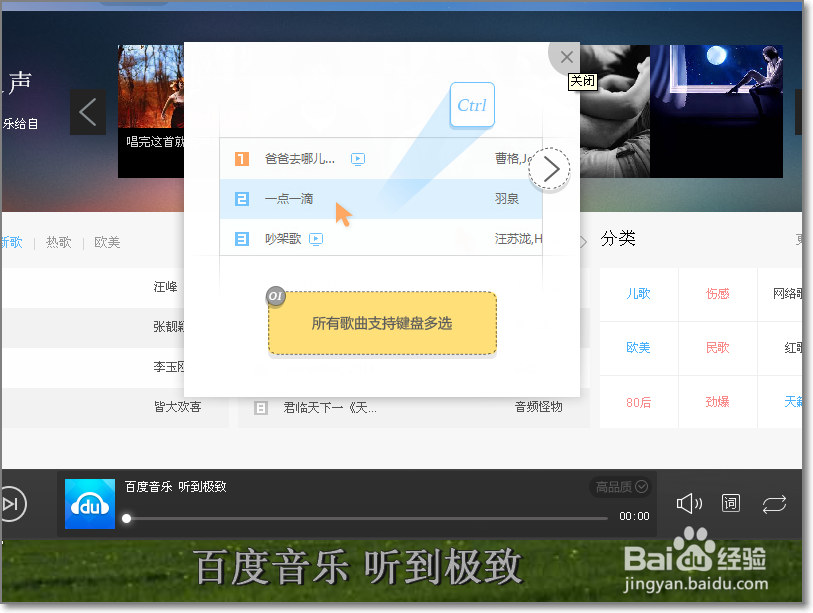Open the moonlit window banner image
The height and width of the screenshot is (613, 813).
tap(716, 111)
